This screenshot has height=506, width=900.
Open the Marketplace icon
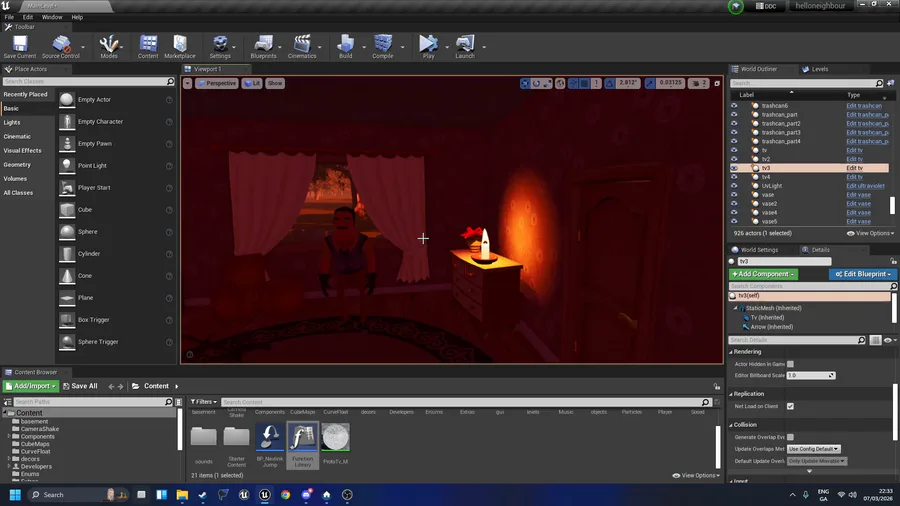[180, 46]
